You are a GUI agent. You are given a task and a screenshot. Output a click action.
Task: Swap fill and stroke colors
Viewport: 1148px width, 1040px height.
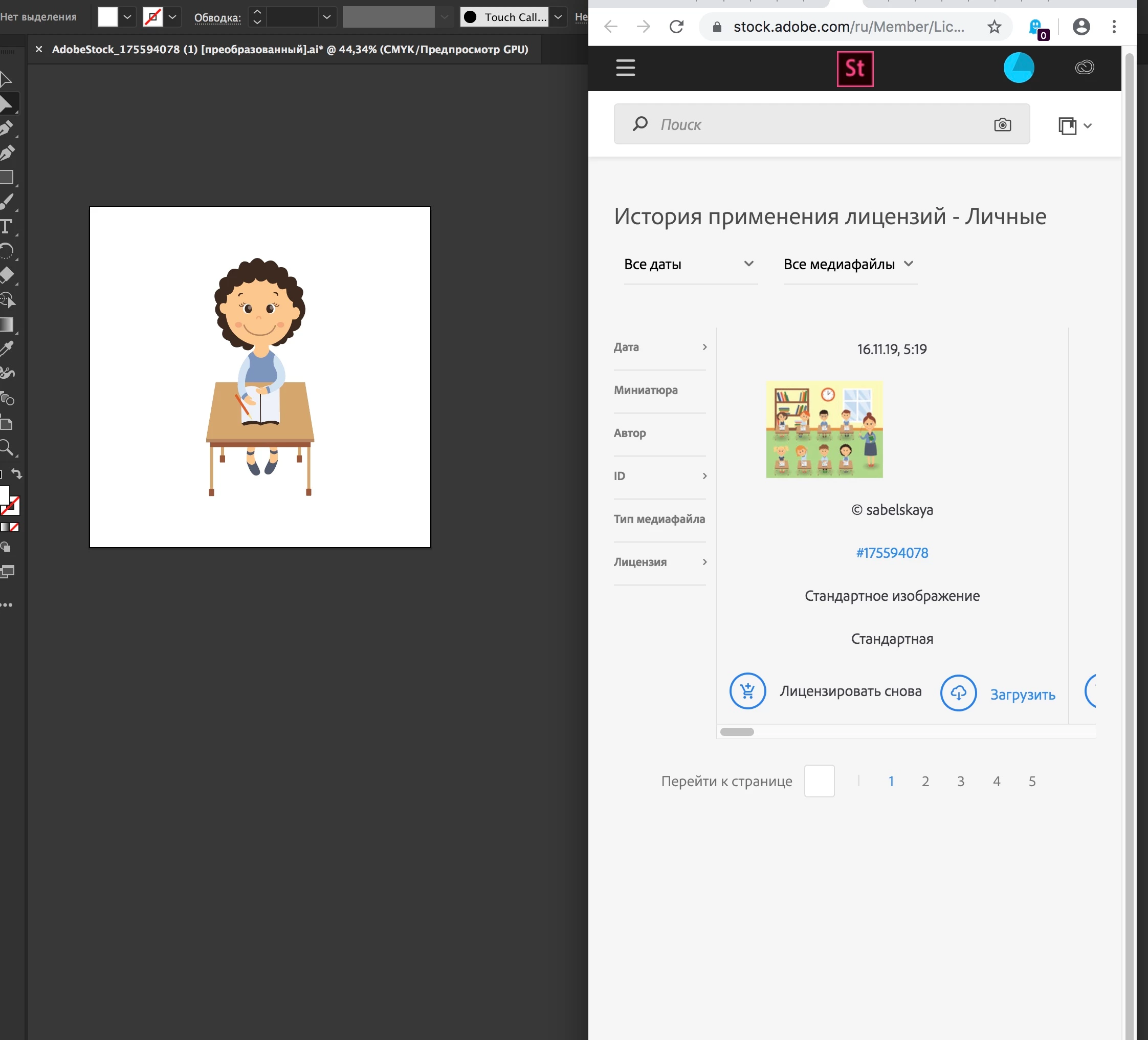(16, 474)
